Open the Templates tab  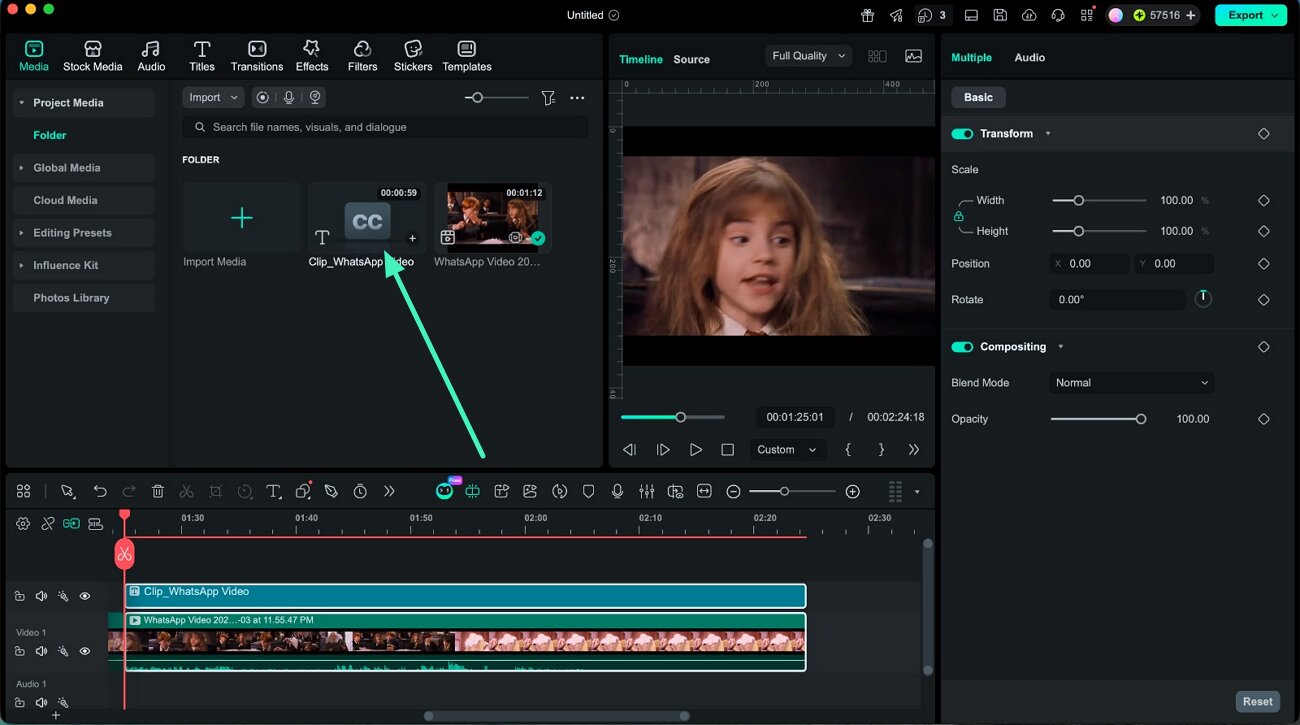[x=467, y=56]
